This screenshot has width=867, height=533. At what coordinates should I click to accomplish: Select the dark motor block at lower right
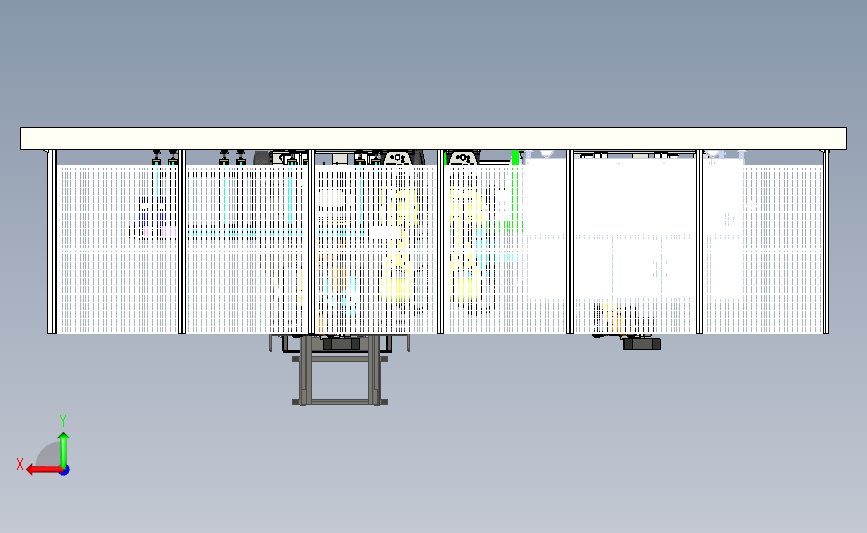[641, 344]
